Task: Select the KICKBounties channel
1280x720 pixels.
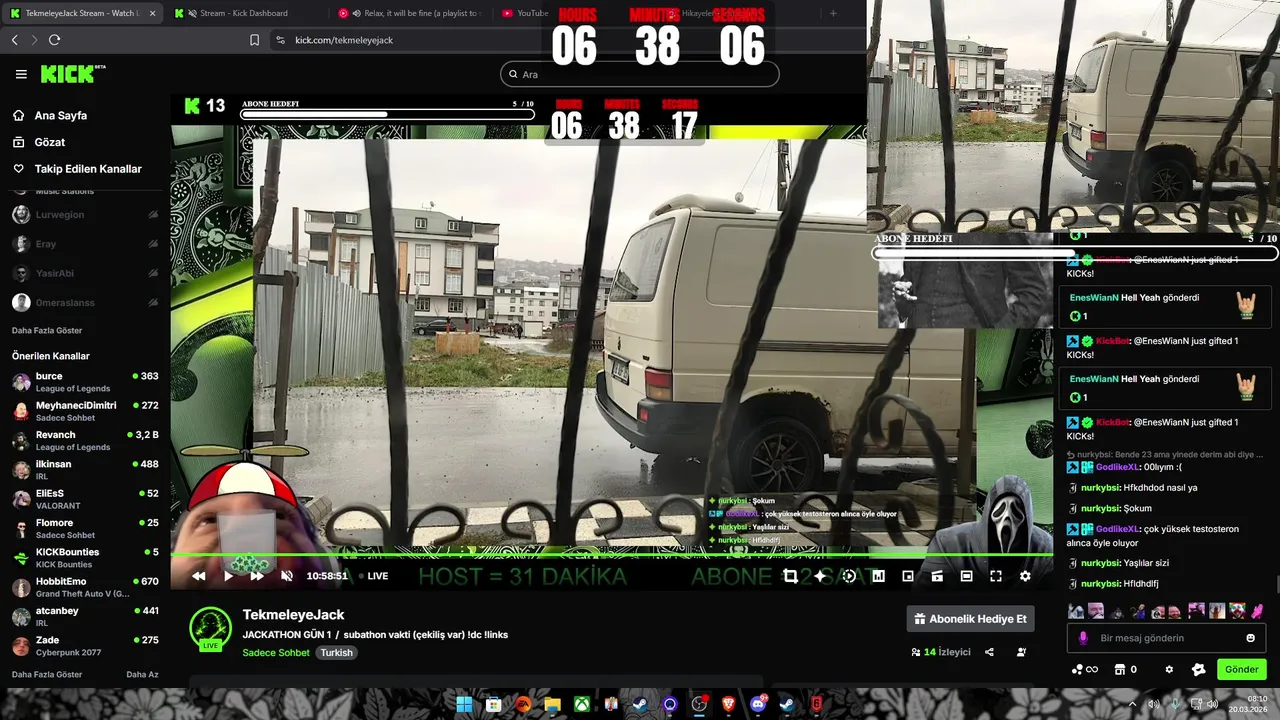Action: [x=85, y=558]
